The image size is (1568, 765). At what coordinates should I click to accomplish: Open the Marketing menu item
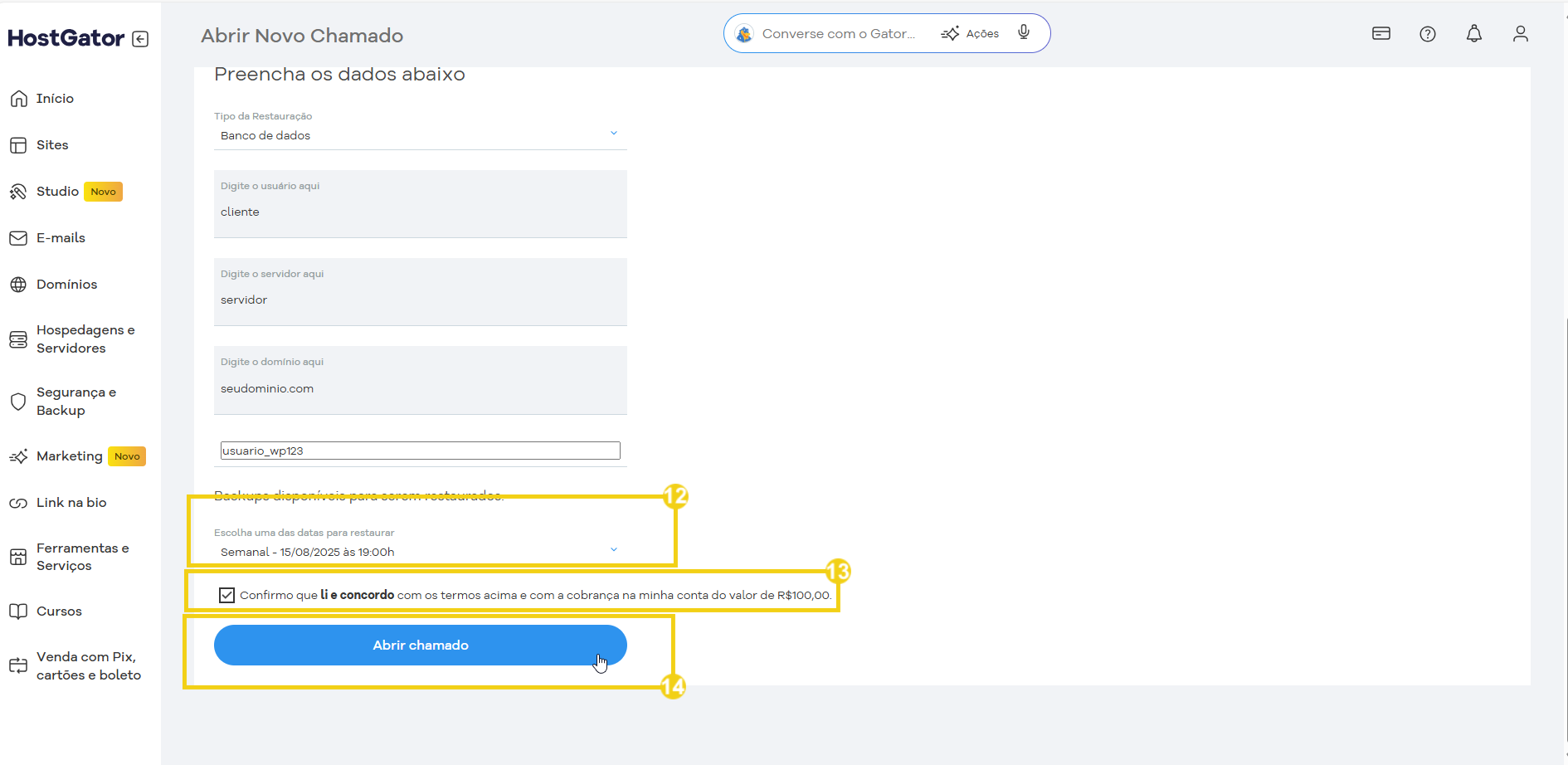click(x=70, y=456)
